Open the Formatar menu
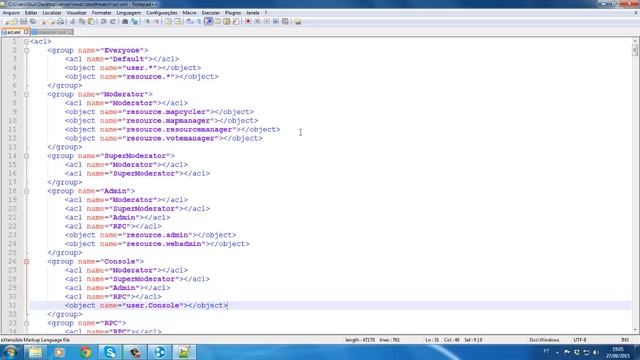Viewport: 640px width, 360px height. tap(102, 13)
